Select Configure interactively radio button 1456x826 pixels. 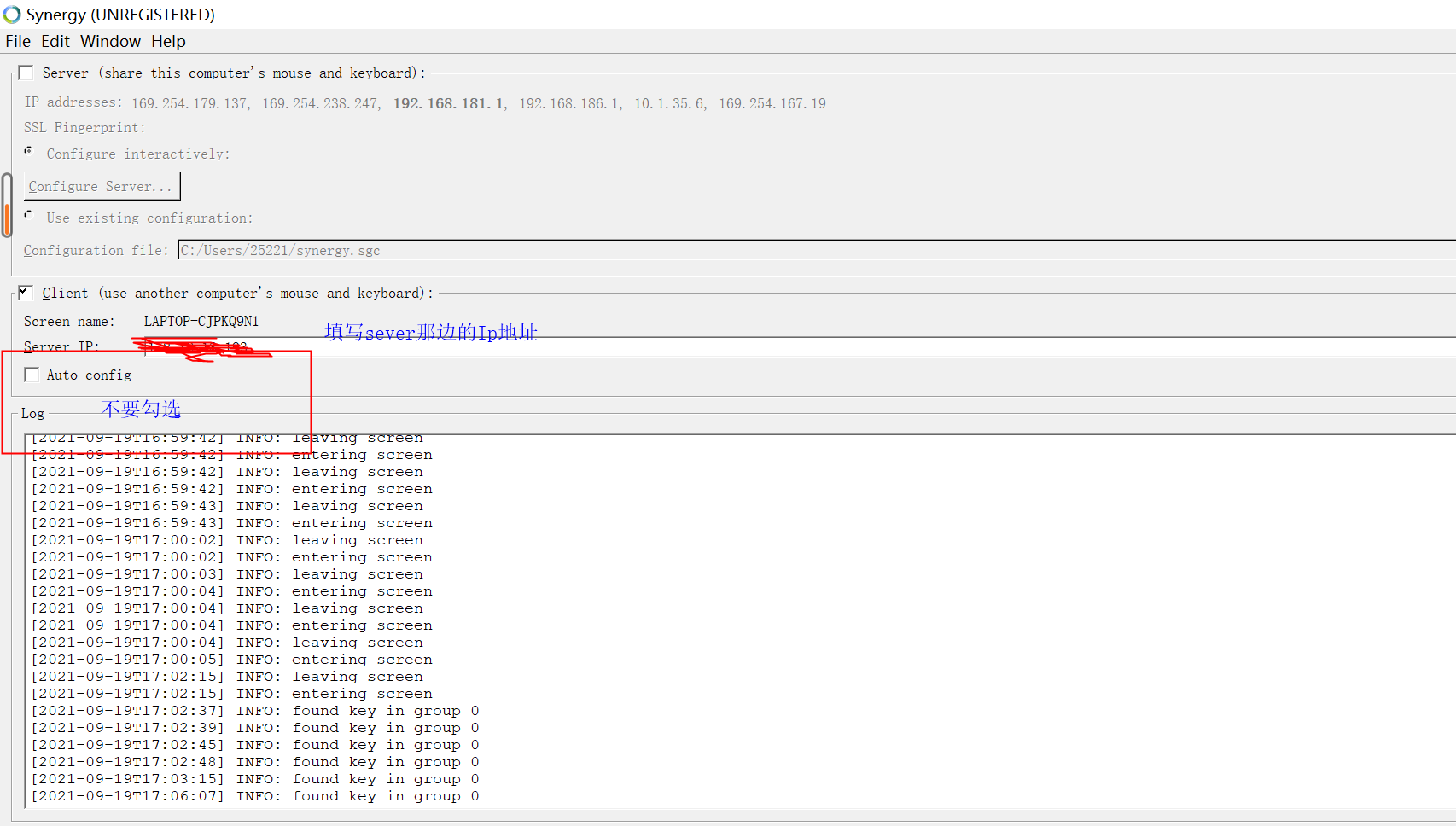30,151
